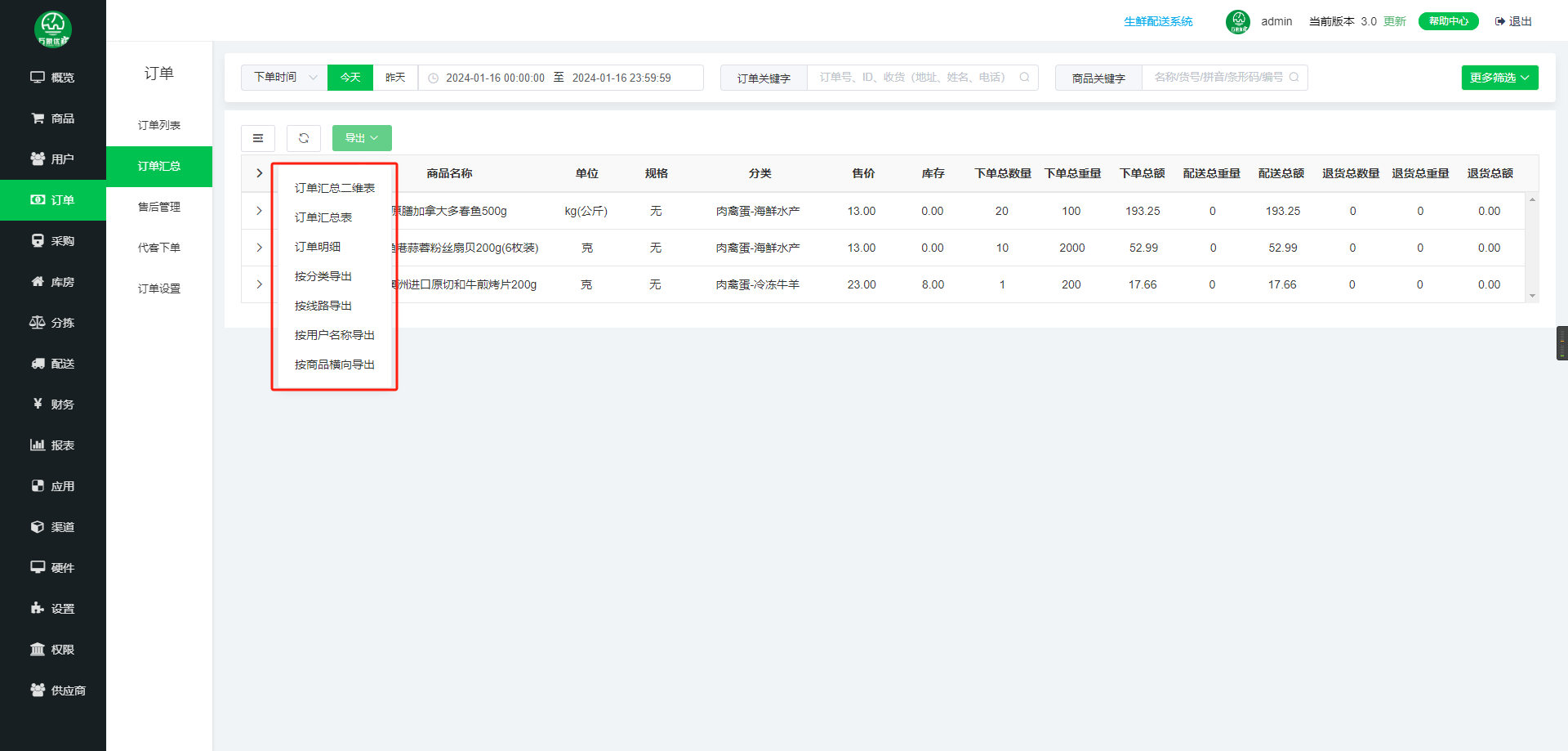Select 订单汇总二维表 export option

click(x=335, y=188)
